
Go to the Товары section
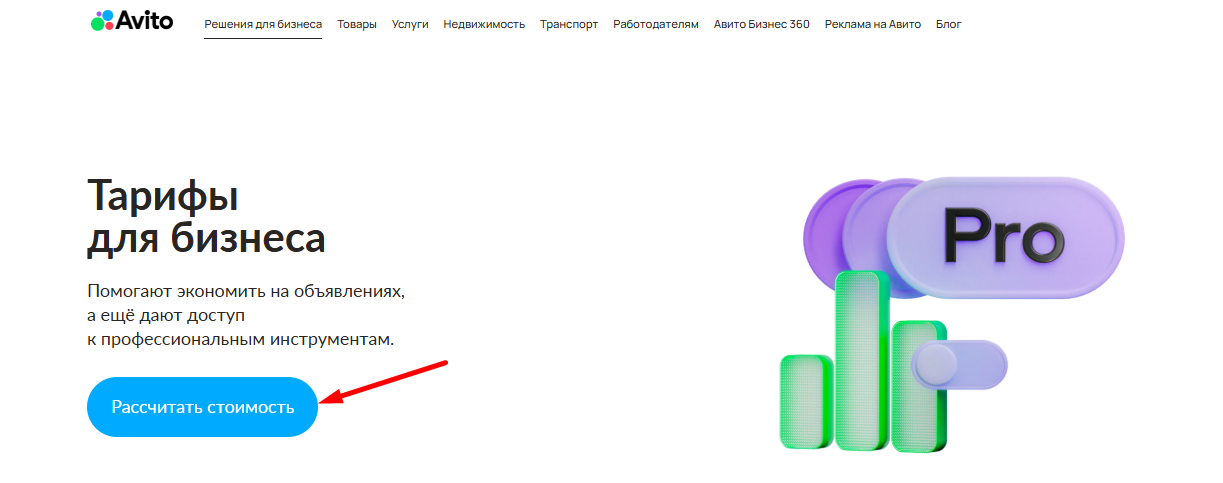tap(357, 24)
